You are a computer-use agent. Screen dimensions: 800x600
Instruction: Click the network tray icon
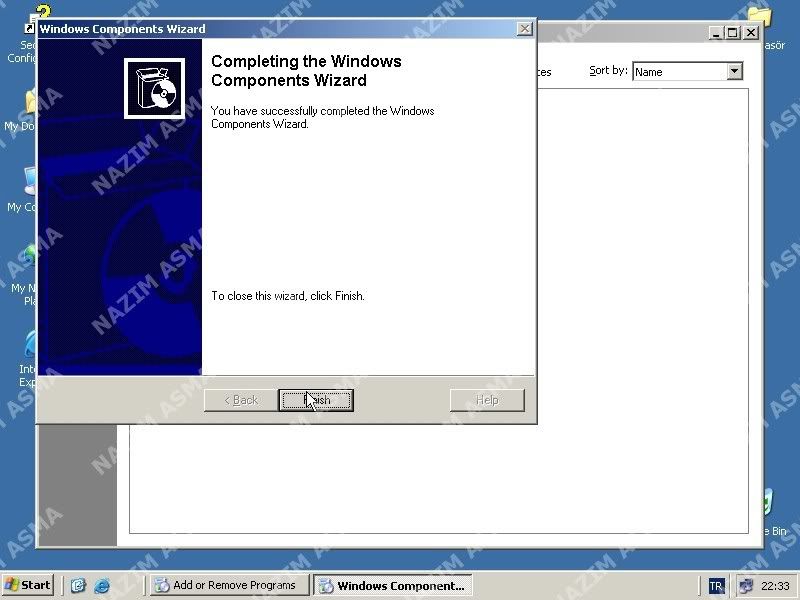[745, 586]
